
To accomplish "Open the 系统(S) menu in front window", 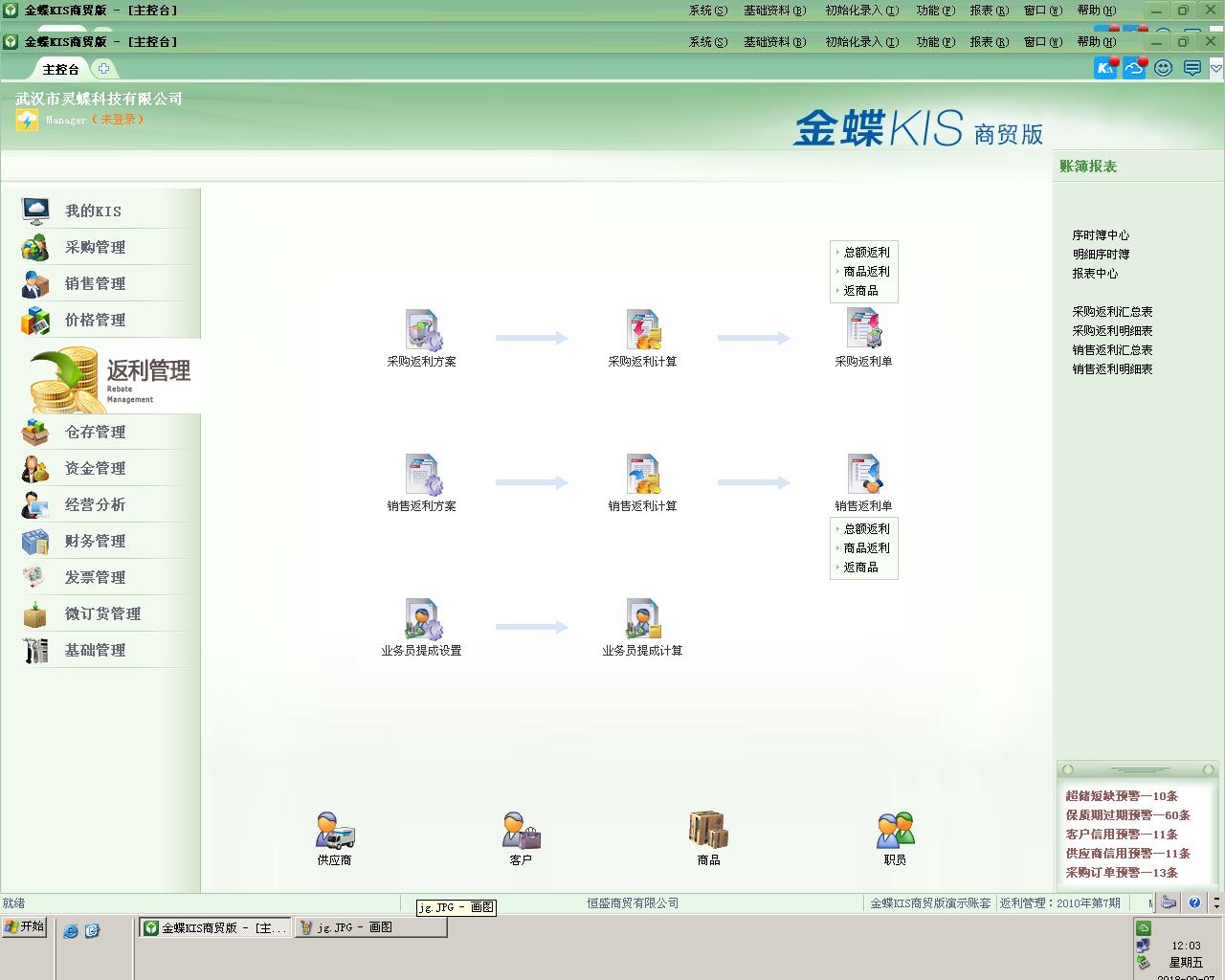I will click(x=708, y=42).
